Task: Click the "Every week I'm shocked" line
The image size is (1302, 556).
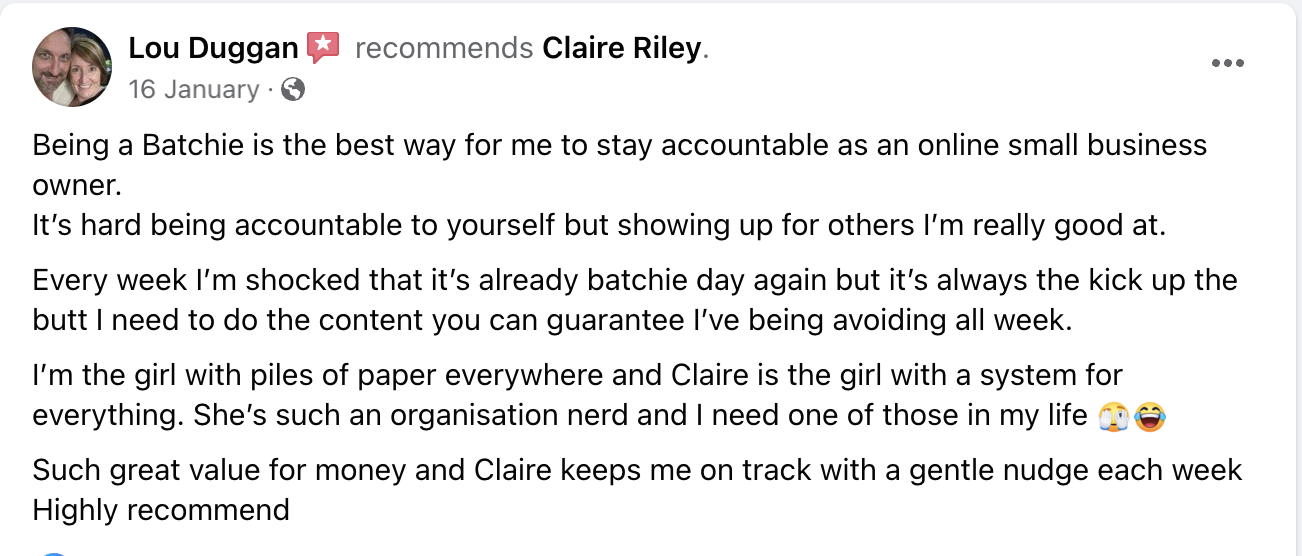Action: (635, 280)
